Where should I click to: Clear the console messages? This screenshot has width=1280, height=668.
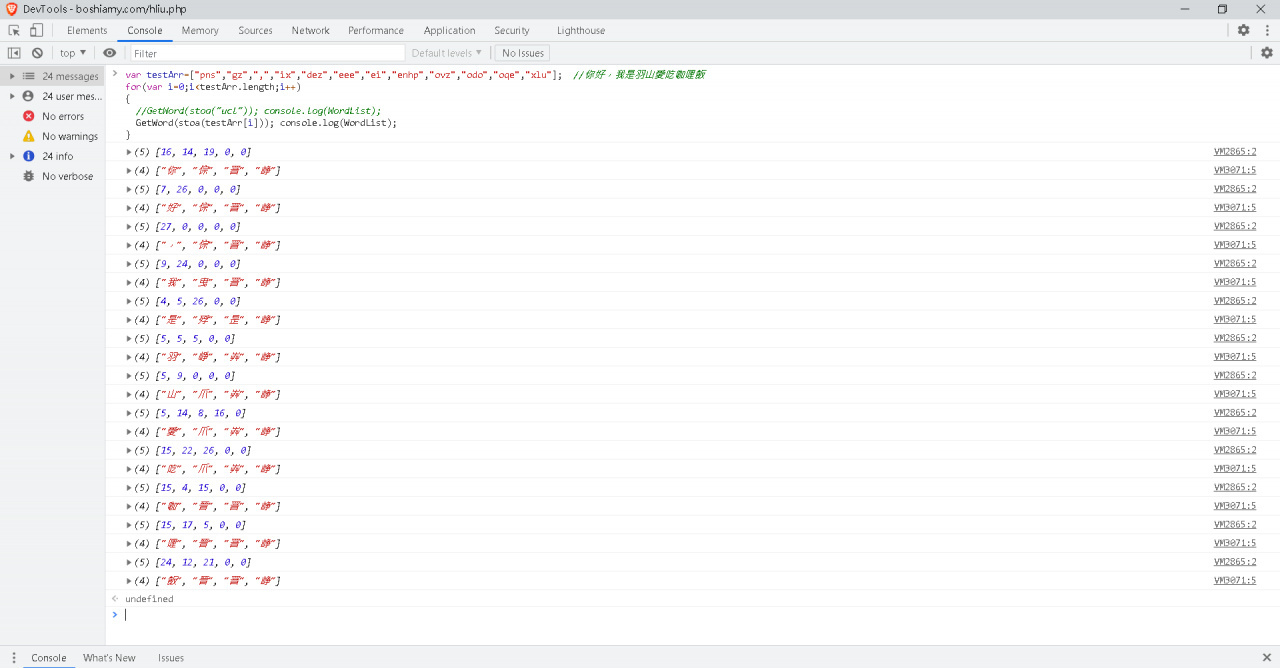pos(37,53)
